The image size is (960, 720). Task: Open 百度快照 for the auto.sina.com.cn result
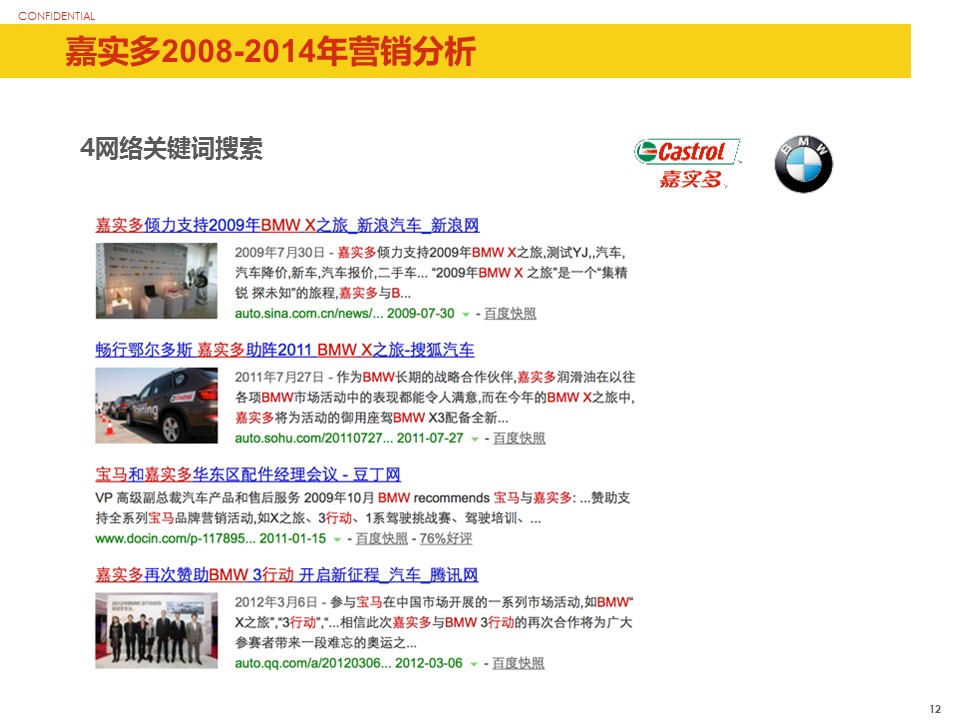[x=510, y=313]
